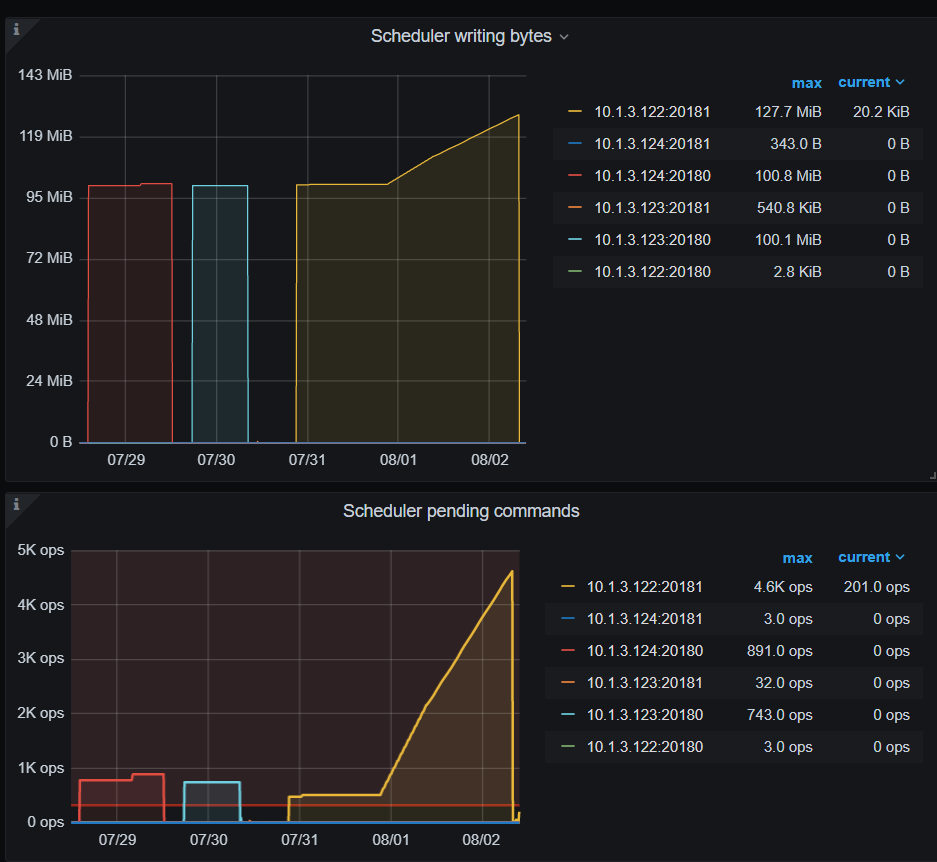Screen dimensions: 937x862
Task: Click the info icon on Scheduler writing bytes panel
Action: click(x=16, y=29)
